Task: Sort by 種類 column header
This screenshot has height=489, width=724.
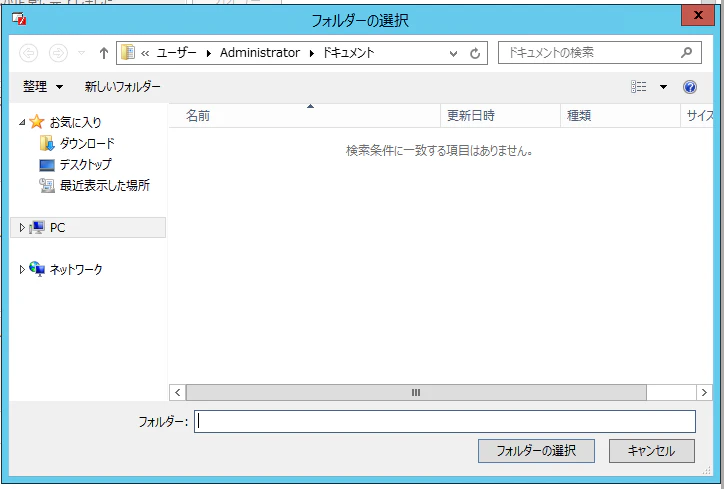Action: [621, 115]
